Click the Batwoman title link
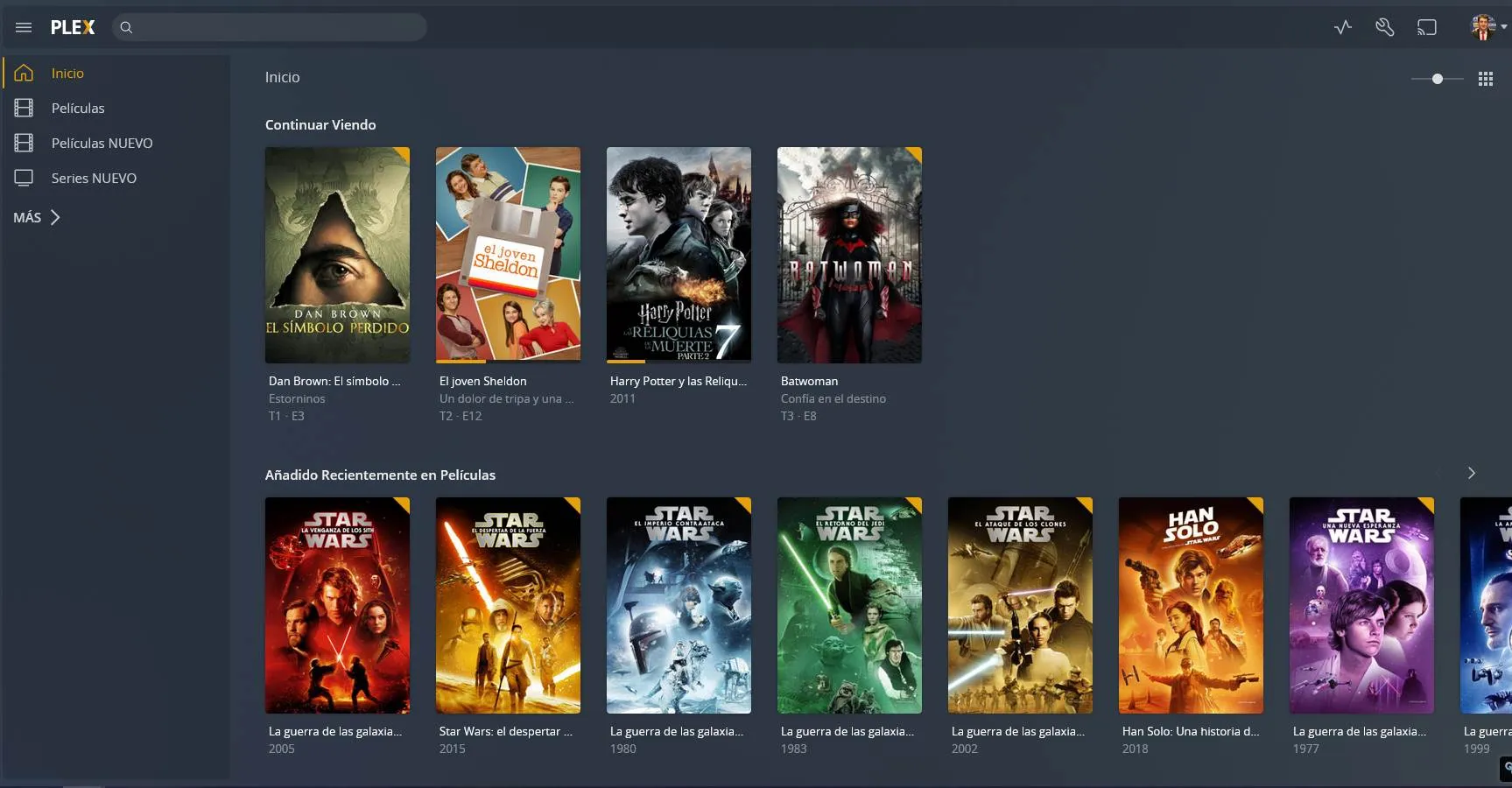Image resolution: width=1512 pixels, height=788 pixels. click(810, 381)
